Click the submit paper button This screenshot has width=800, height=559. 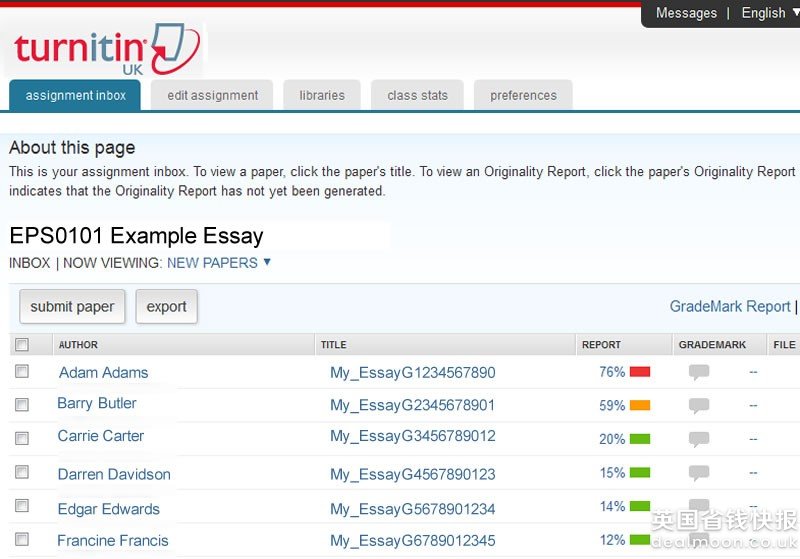[x=72, y=307]
